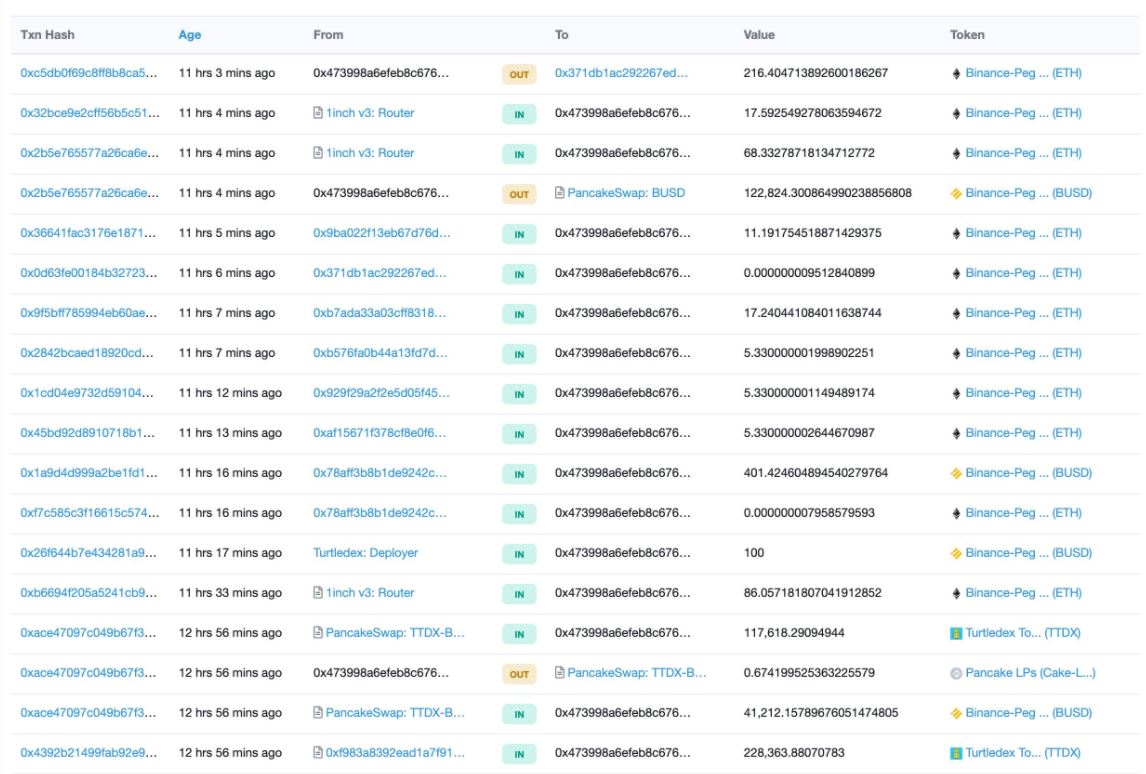Open transaction 0x45bd92d8910718b1
Image resolution: width=1146 pixels, height=774 pixels.
(88, 433)
